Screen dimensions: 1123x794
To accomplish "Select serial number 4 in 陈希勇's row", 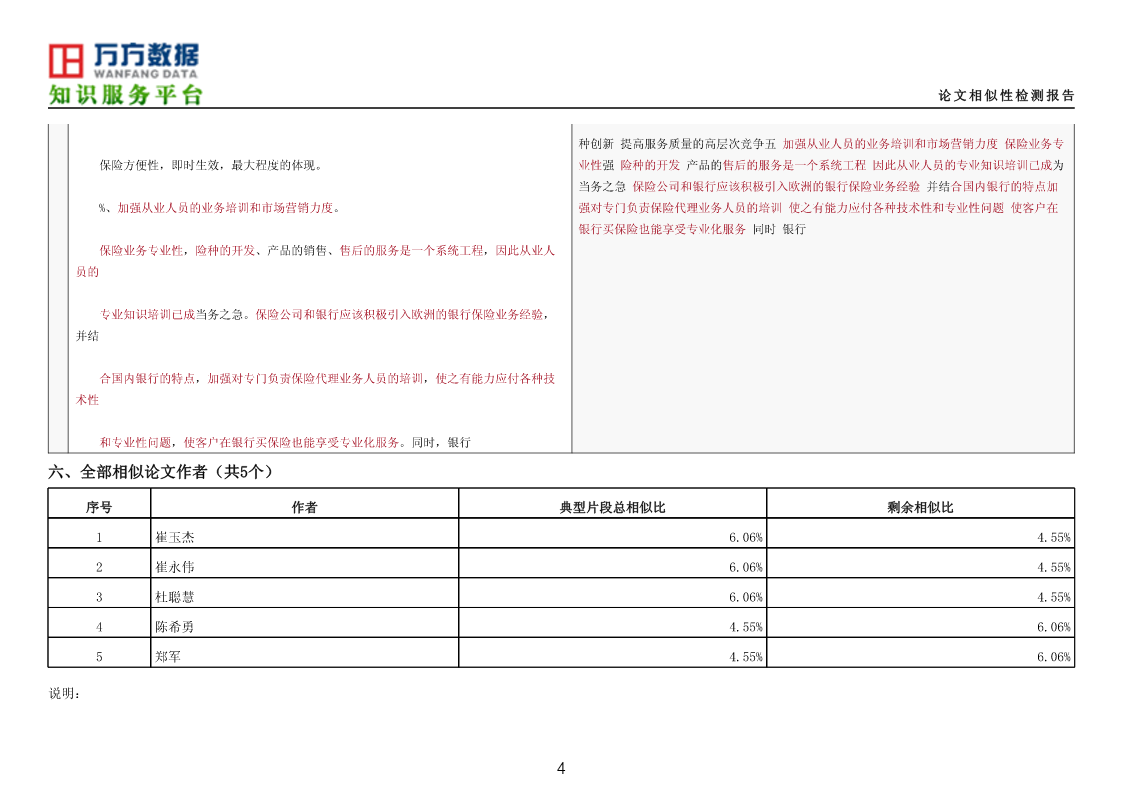I will [99, 627].
